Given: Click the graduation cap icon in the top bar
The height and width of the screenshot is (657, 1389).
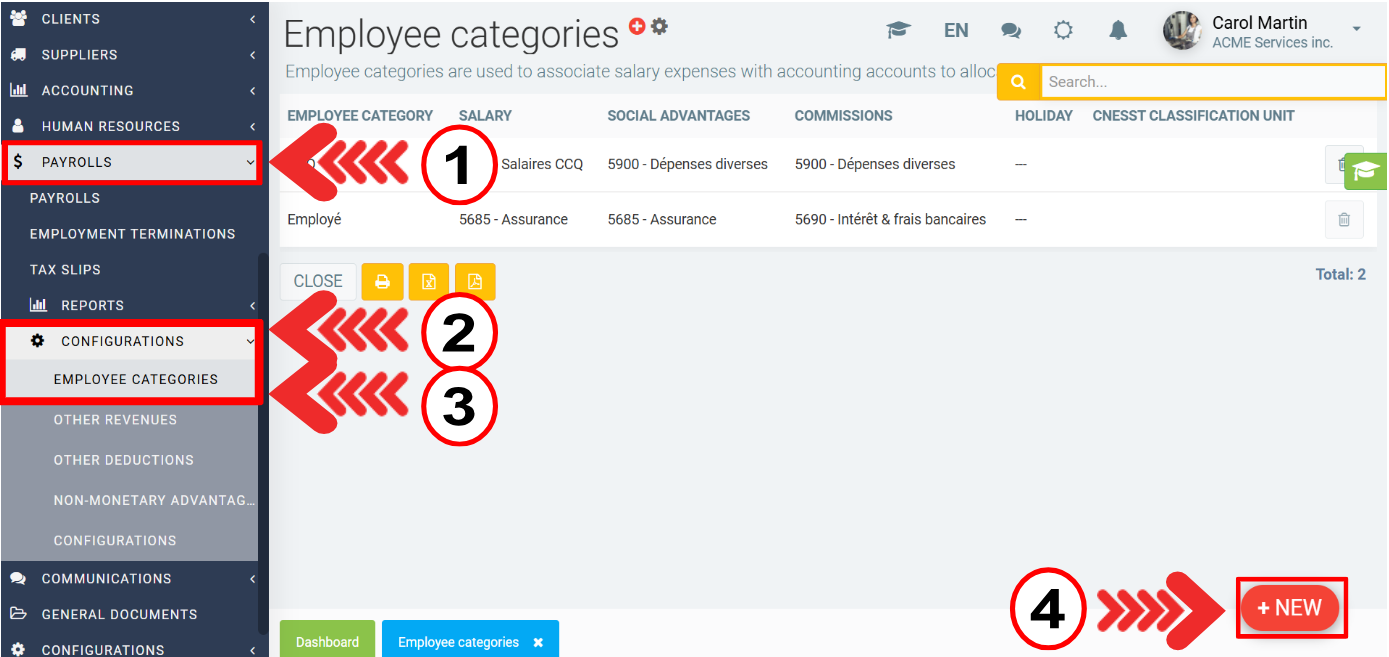Looking at the screenshot, I should [898, 31].
